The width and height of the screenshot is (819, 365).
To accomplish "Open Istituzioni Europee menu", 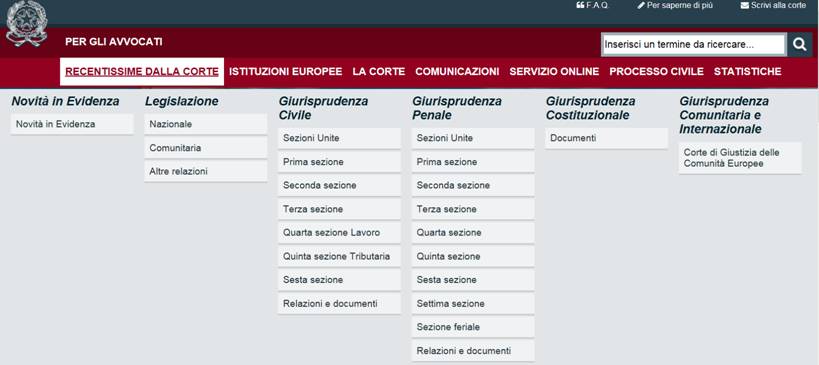I will pyautogui.click(x=285, y=72).
